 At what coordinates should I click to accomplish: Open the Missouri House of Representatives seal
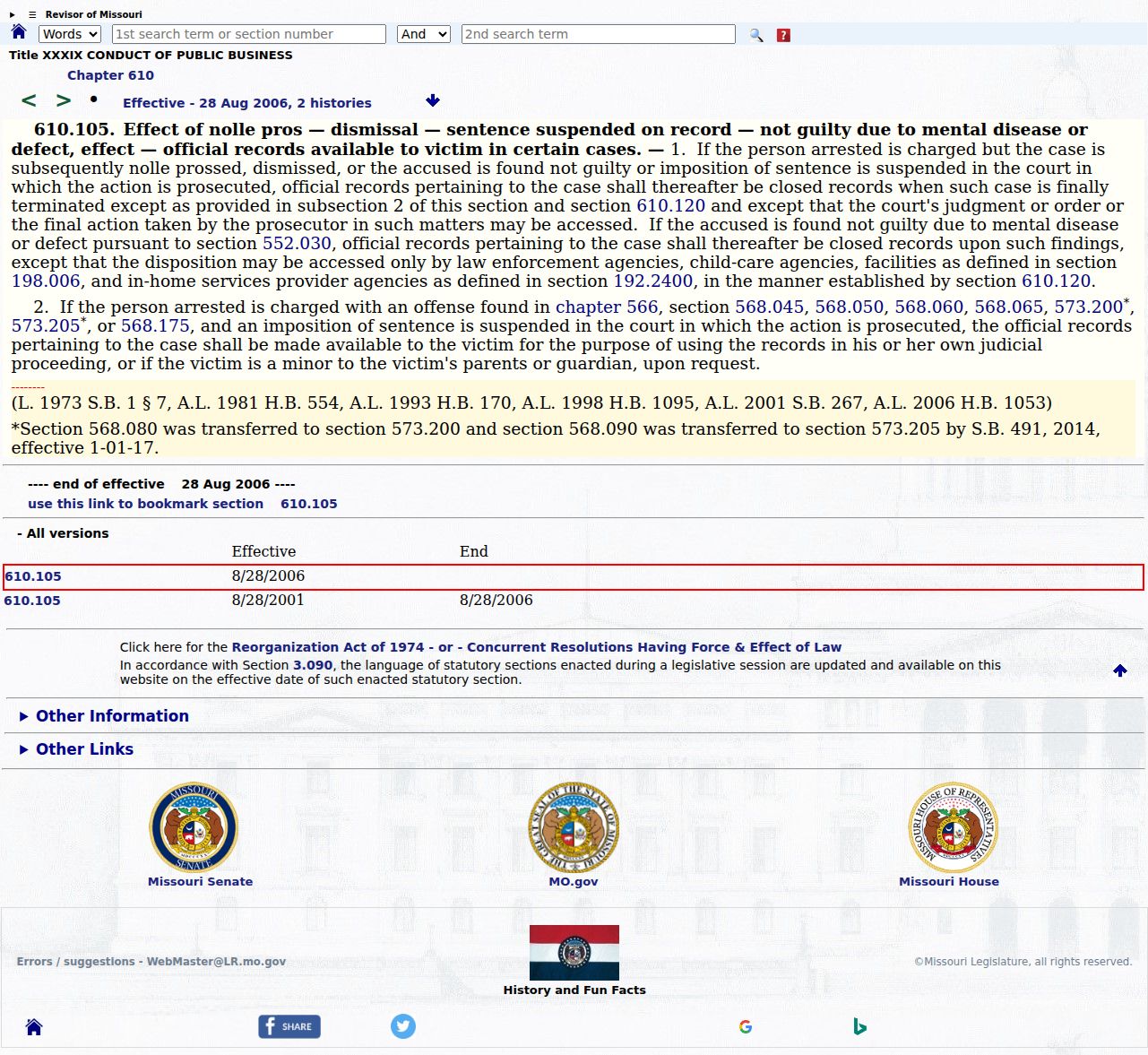click(x=954, y=826)
